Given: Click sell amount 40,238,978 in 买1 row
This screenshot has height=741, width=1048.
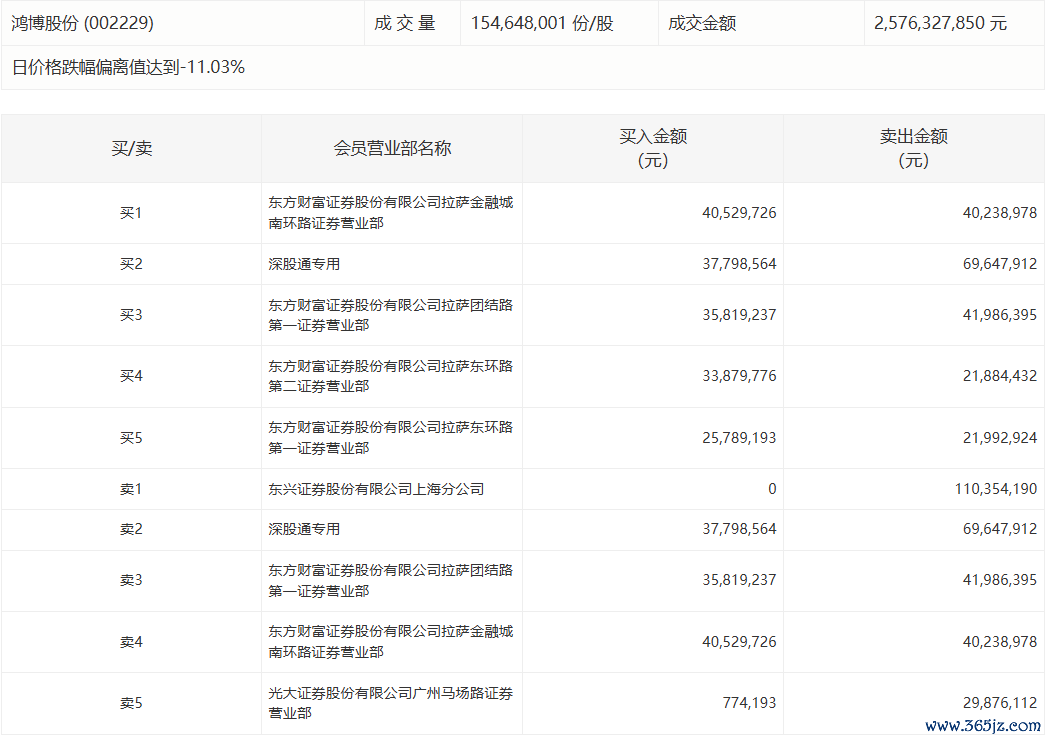Looking at the screenshot, I should pyautogui.click(x=1000, y=213).
